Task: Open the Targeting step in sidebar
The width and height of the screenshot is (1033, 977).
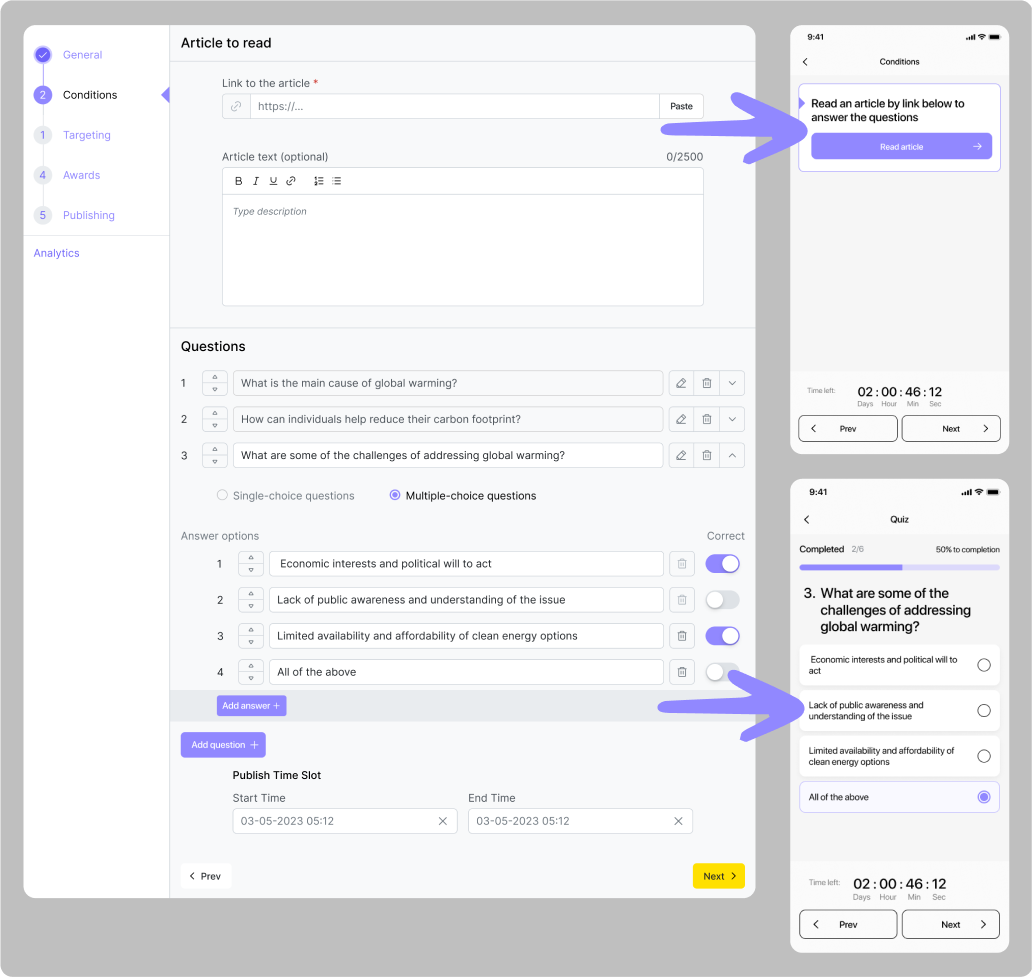Action: [86, 135]
